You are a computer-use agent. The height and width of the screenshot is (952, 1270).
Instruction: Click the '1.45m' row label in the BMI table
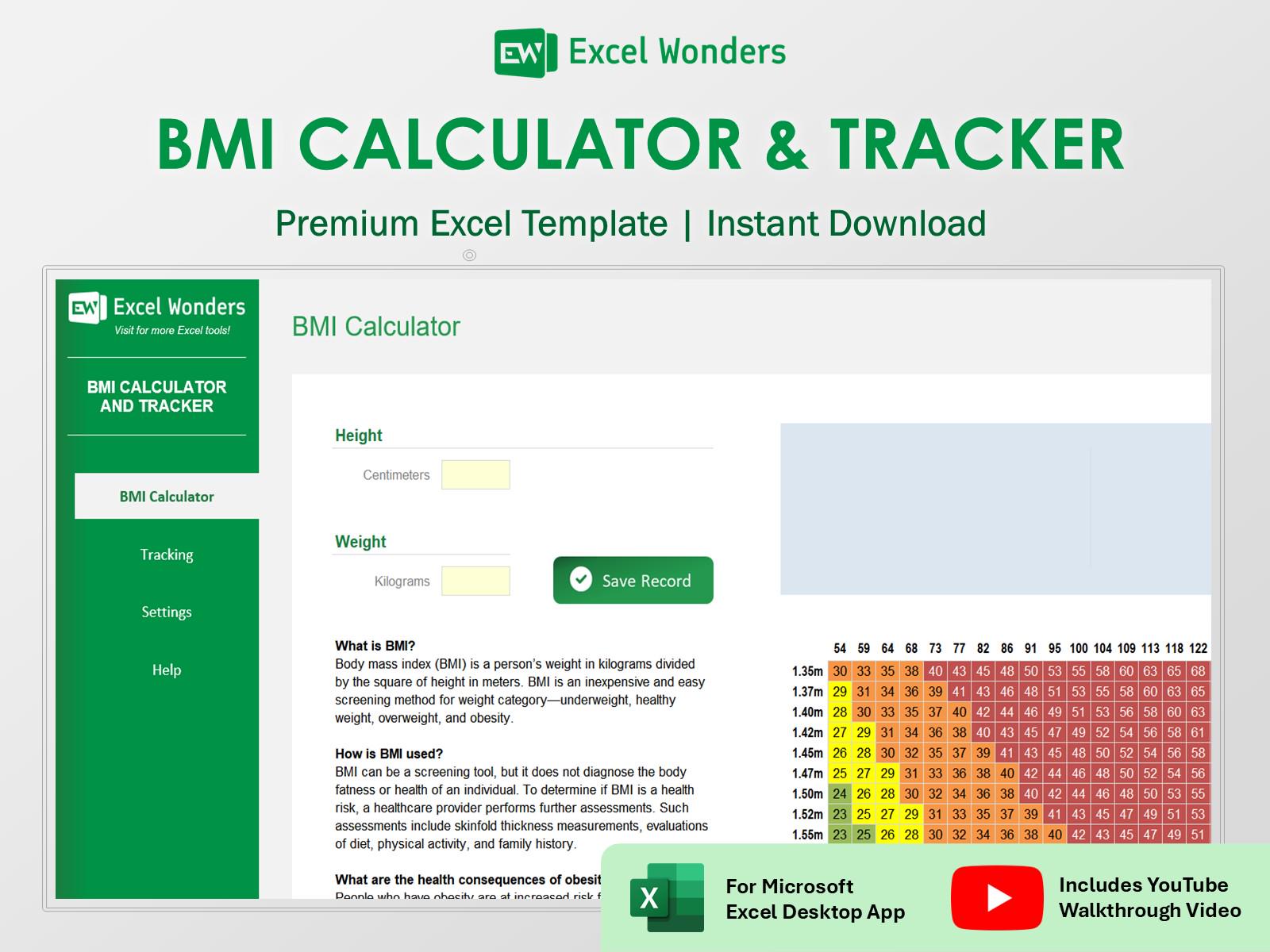coord(807,753)
